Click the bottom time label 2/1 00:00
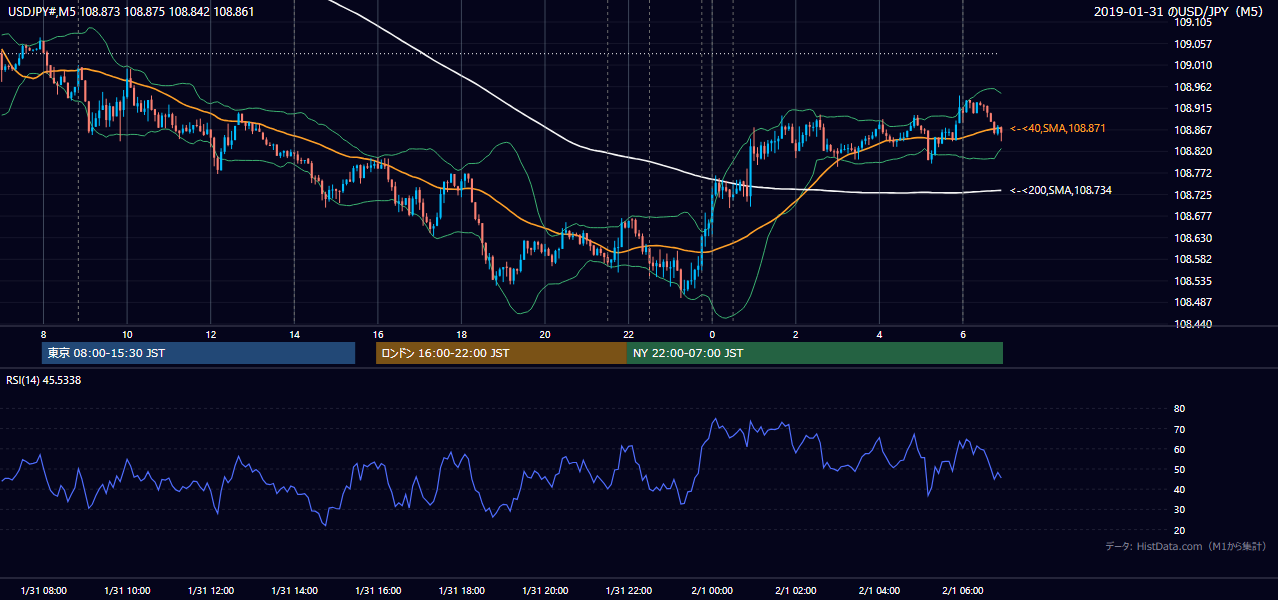The image size is (1278, 600). pos(712,590)
